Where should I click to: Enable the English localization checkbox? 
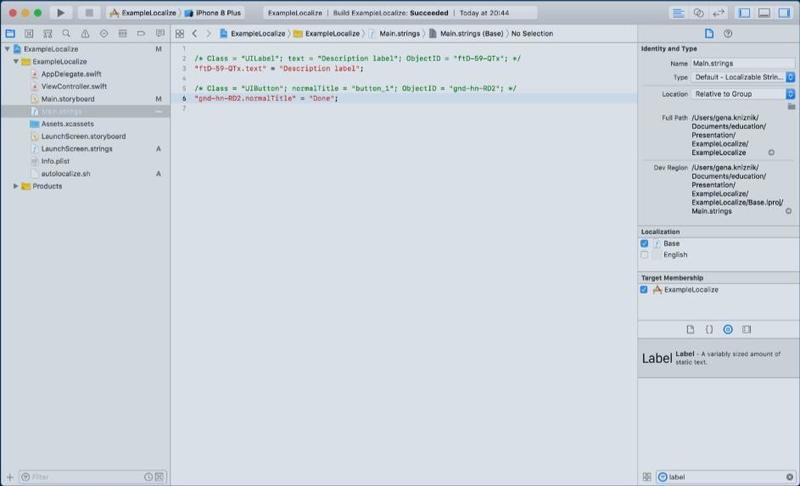(x=645, y=255)
